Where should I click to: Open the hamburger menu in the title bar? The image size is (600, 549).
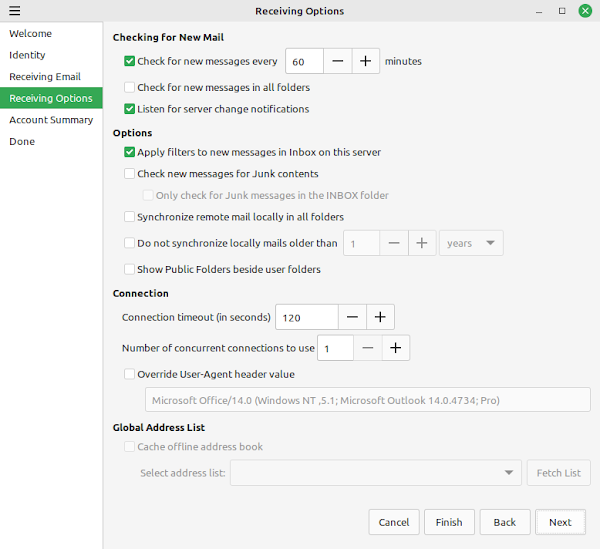point(15,11)
